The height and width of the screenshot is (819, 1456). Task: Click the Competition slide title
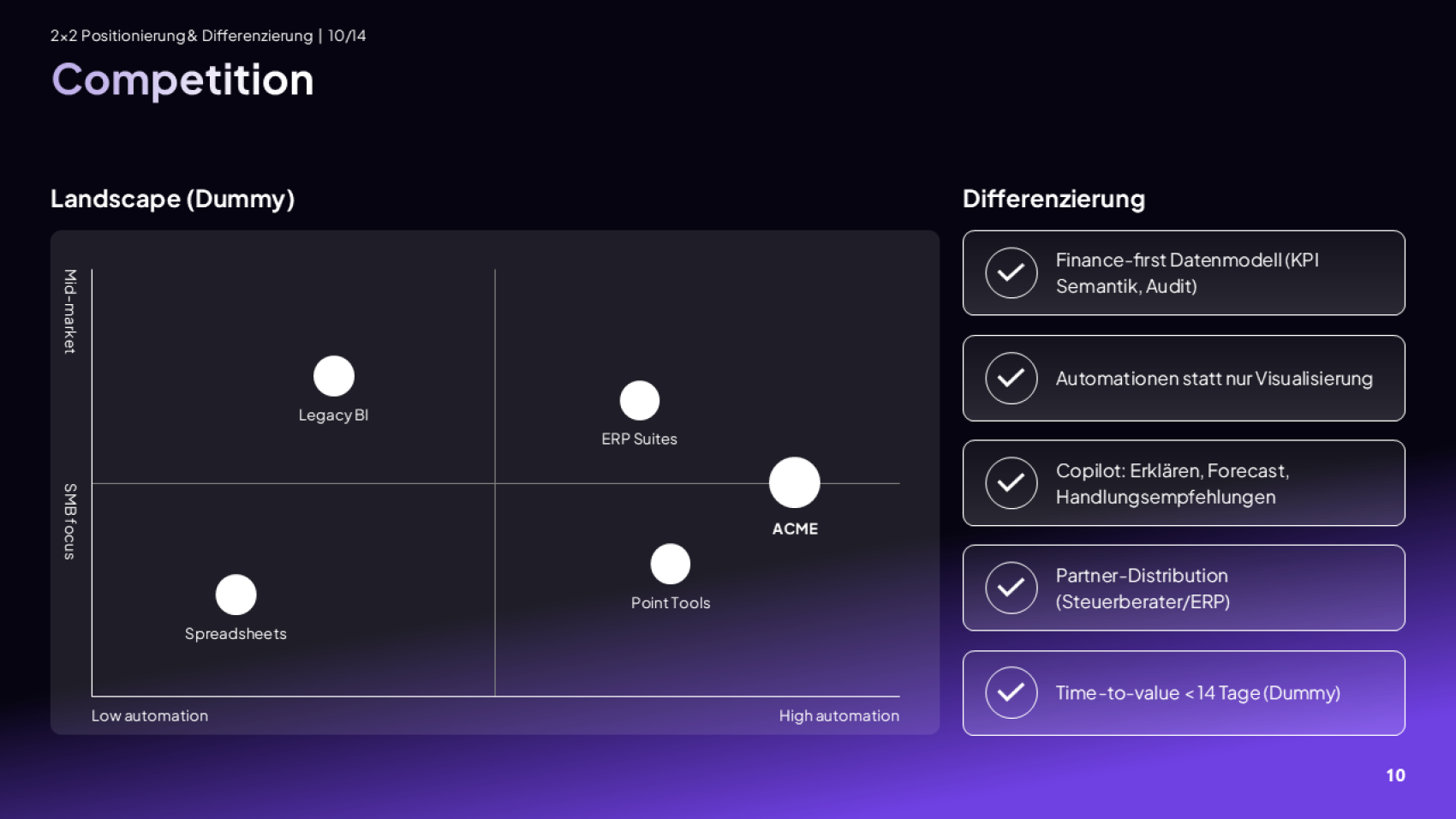(x=182, y=80)
